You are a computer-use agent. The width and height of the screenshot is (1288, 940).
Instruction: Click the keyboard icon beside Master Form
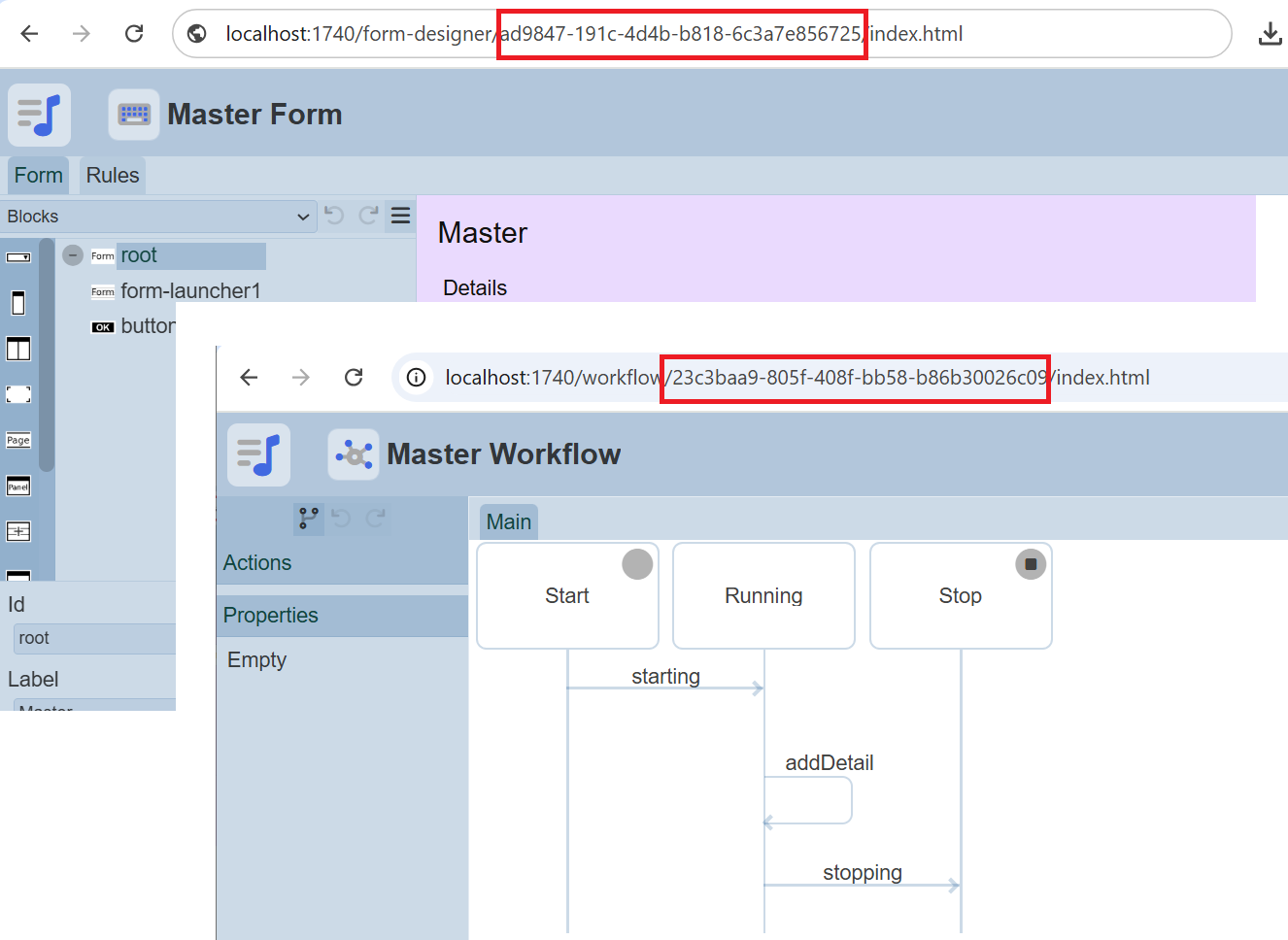pyautogui.click(x=134, y=115)
